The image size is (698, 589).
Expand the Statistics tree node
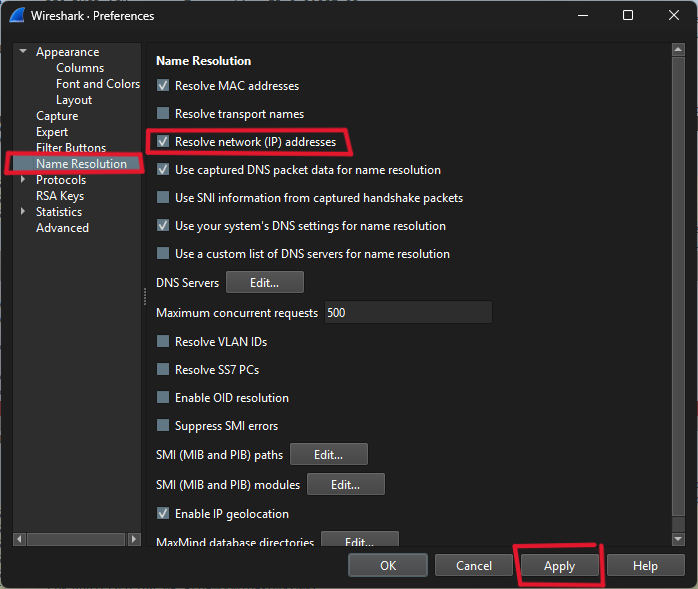(x=22, y=212)
